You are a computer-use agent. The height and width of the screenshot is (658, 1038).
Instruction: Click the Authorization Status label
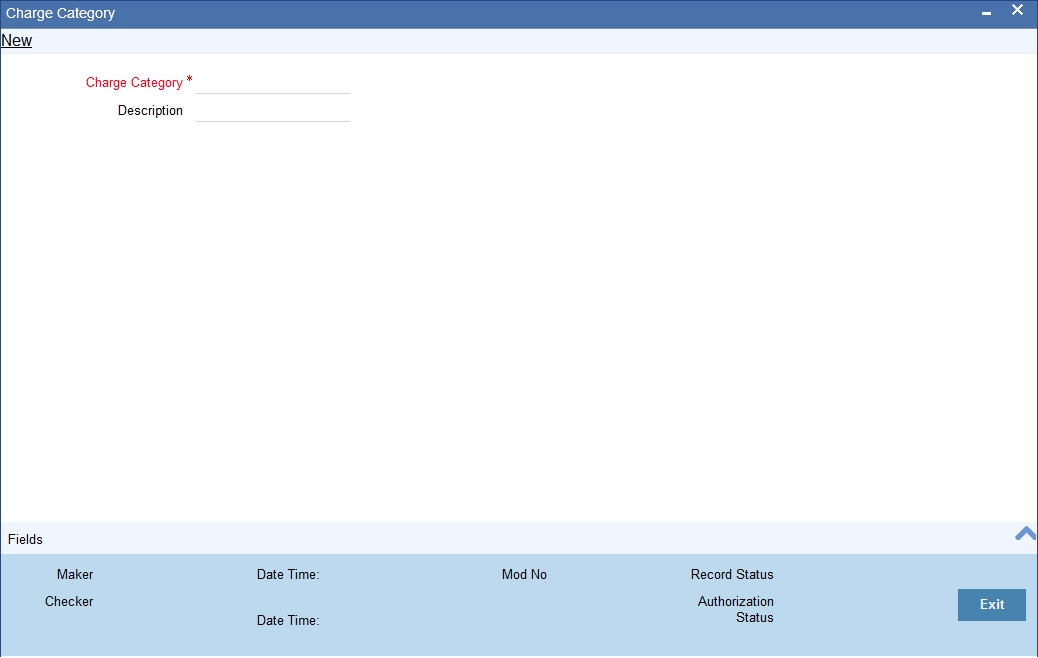click(x=735, y=610)
